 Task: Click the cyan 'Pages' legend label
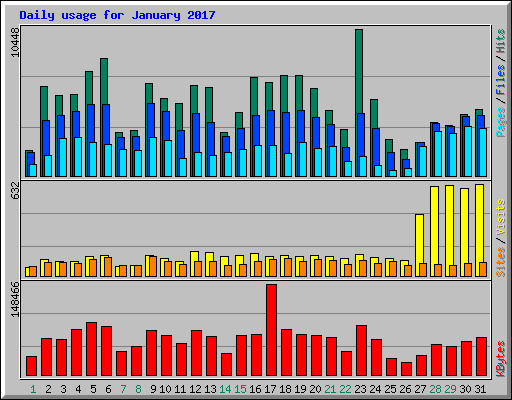pos(500,122)
